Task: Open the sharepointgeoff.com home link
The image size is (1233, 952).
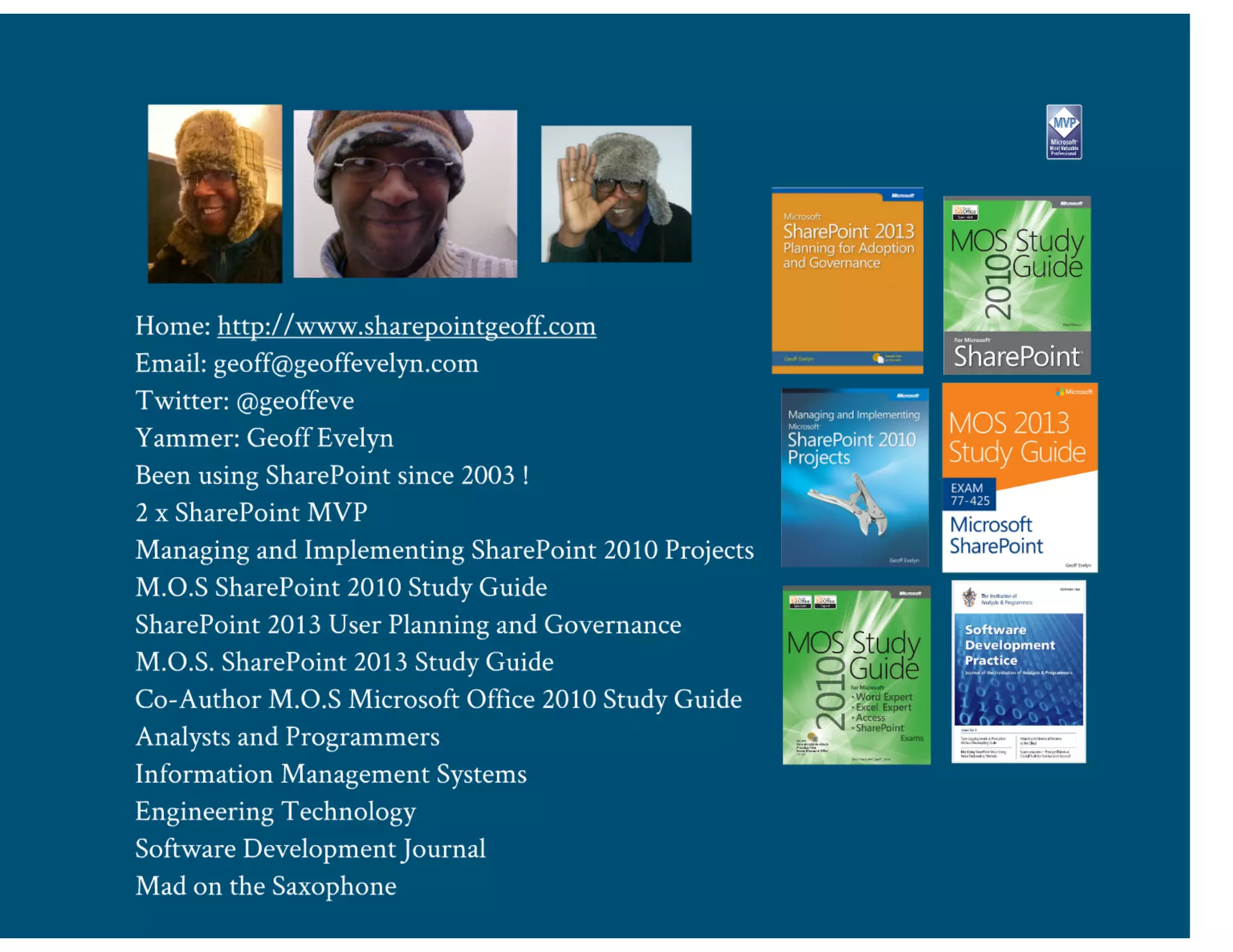Action: (x=406, y=326)
